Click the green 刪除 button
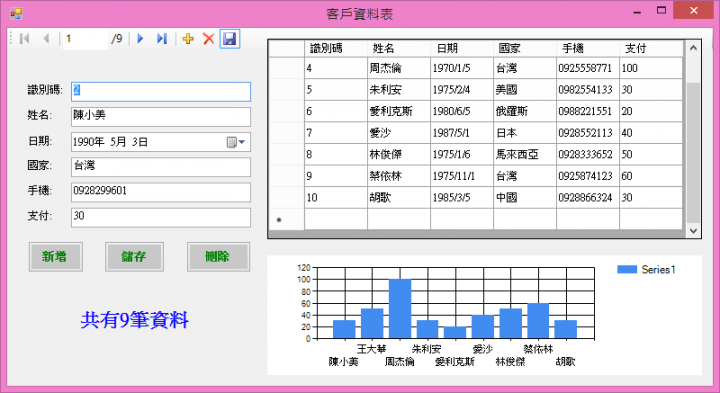Screen dimensions: 720x393 pyautogui.click(x=218, y=257)
